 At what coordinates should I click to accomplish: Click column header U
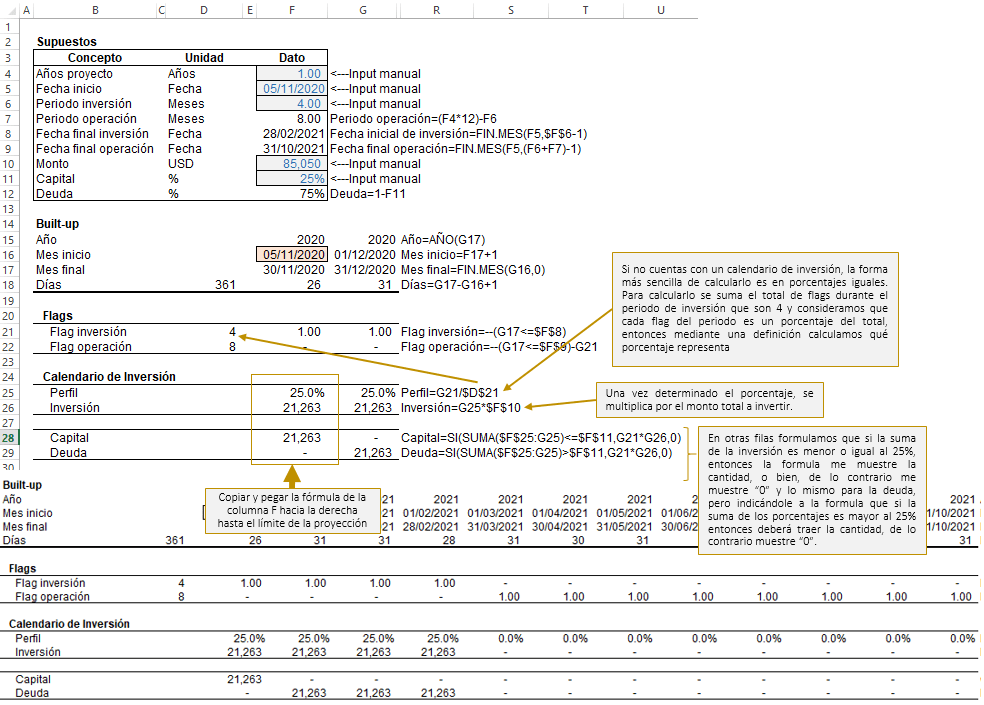pyautogui.click(x=660, y=9)
